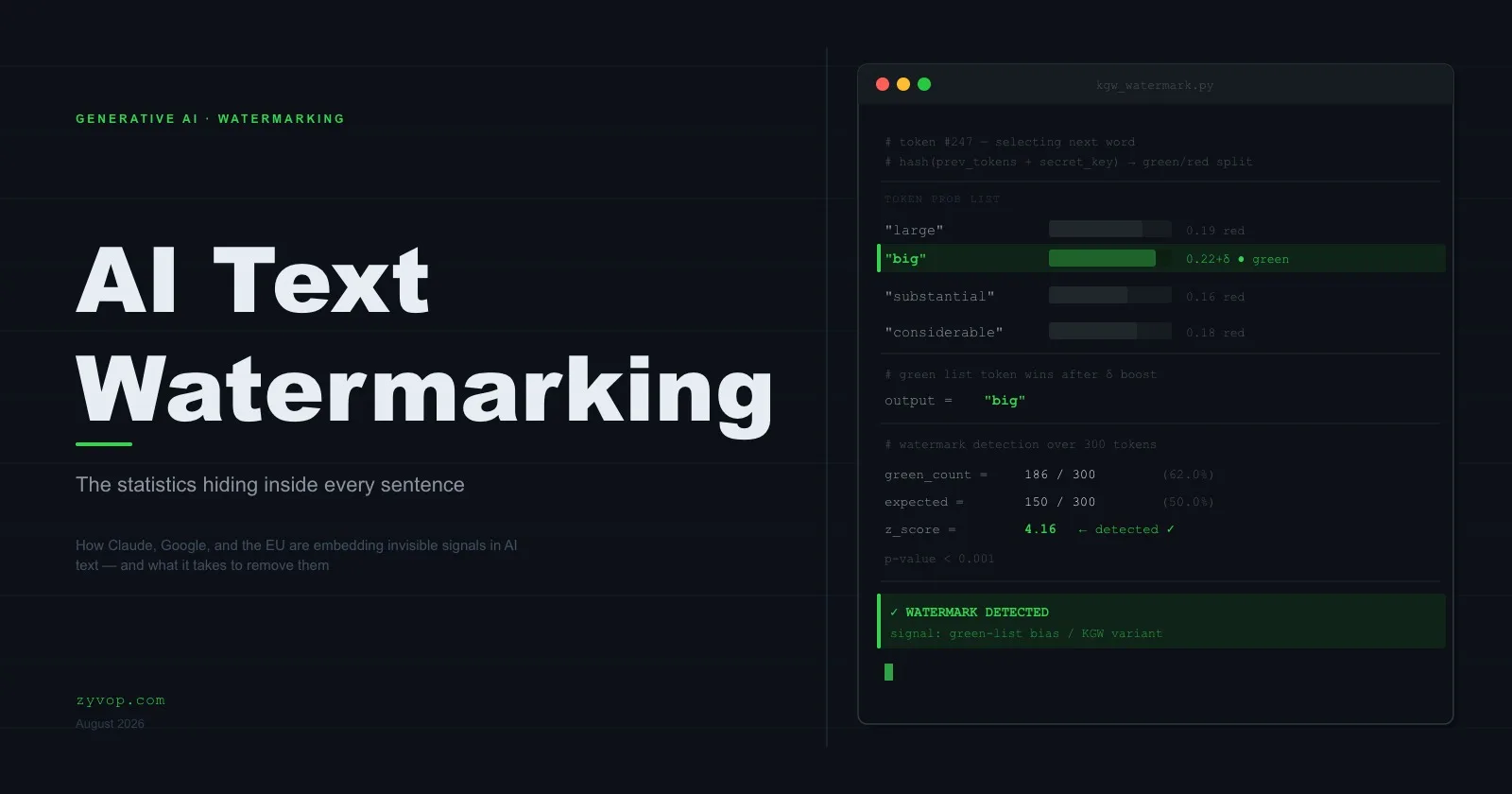Click the green dot beside 'green' label
Screen dimensions: 1512x794
pos(1241,259)
